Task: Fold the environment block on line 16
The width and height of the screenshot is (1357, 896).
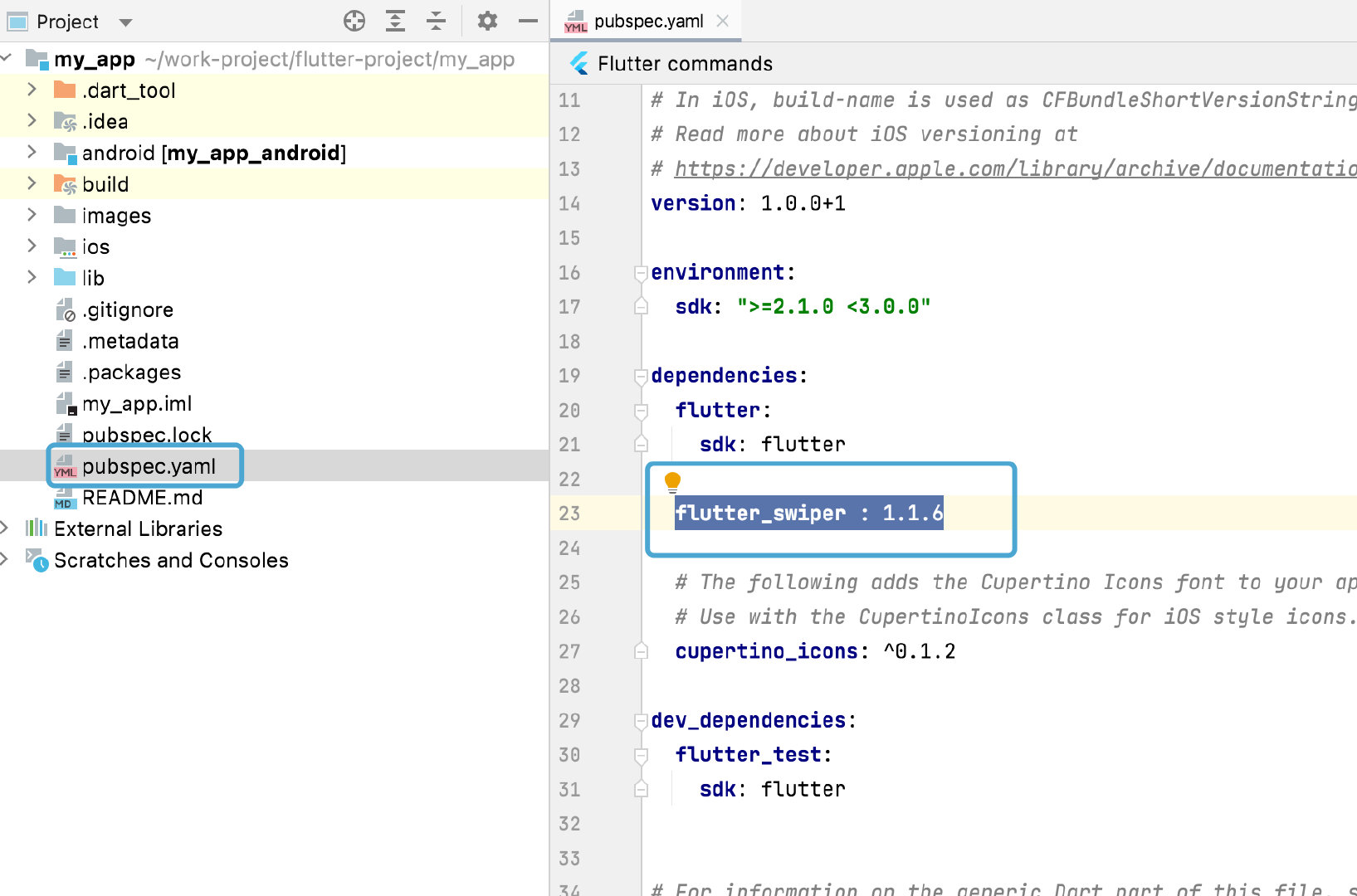Action: [x=641, y=272]
